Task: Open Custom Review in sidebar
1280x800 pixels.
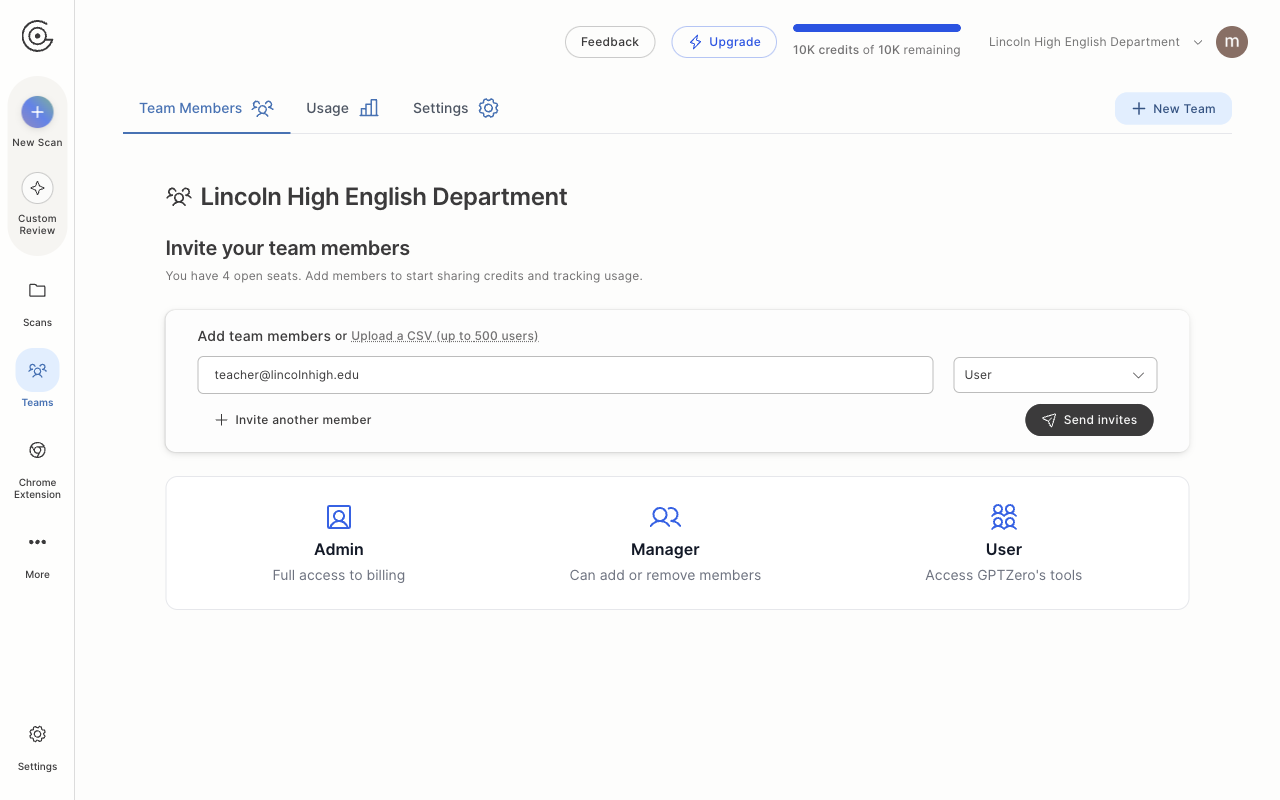Action: pos(37,204)
